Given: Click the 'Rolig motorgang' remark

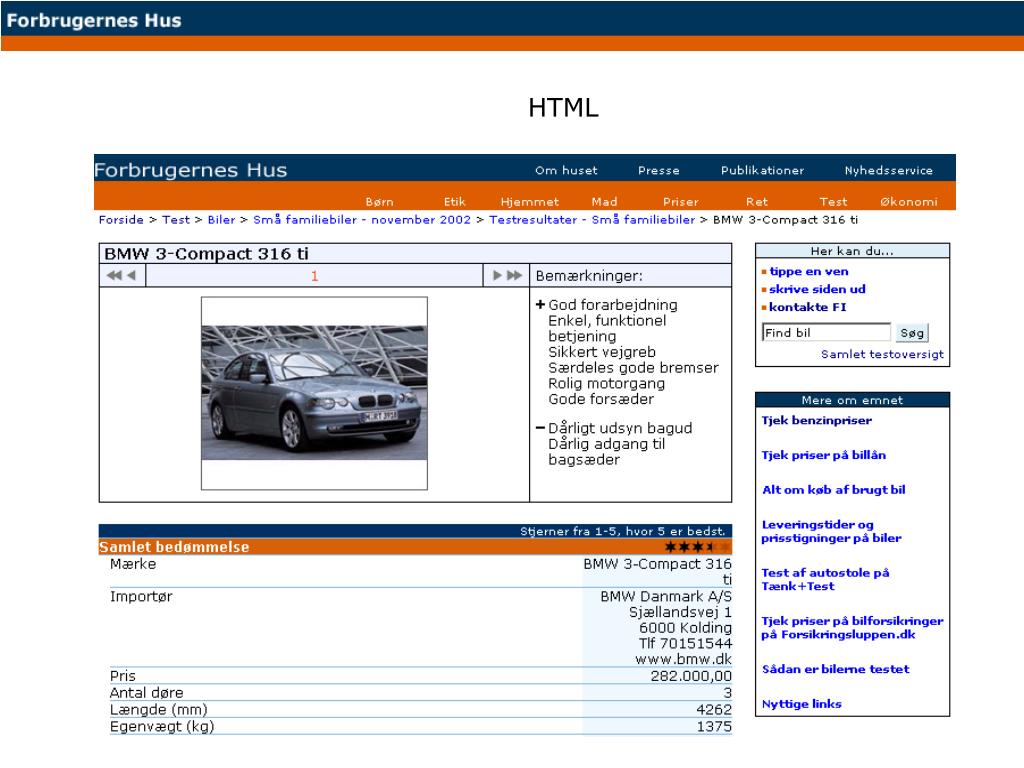Looking at the screenshot, I should pyautogui.click(x=607, y=383).
